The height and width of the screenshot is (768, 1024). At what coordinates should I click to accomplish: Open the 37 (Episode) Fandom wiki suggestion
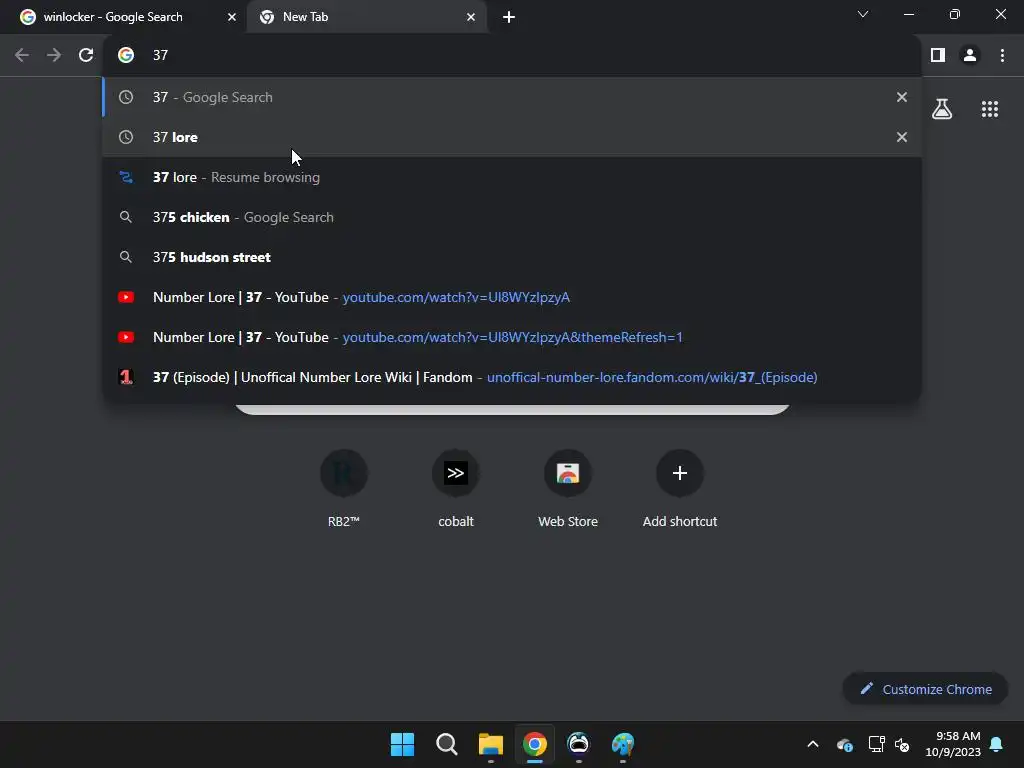[x=512, y=377]
